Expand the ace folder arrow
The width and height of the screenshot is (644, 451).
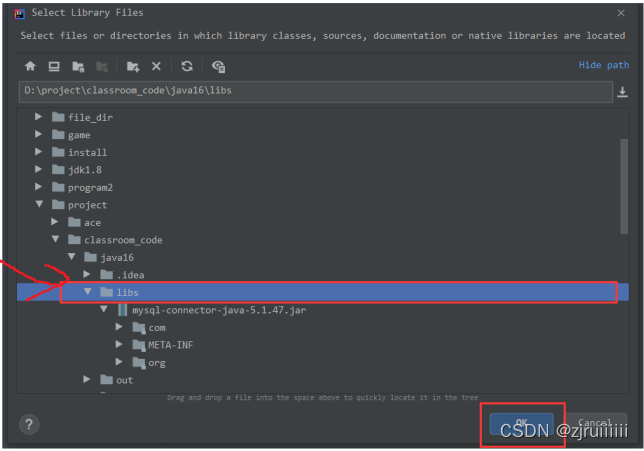[x=54, y=222]
